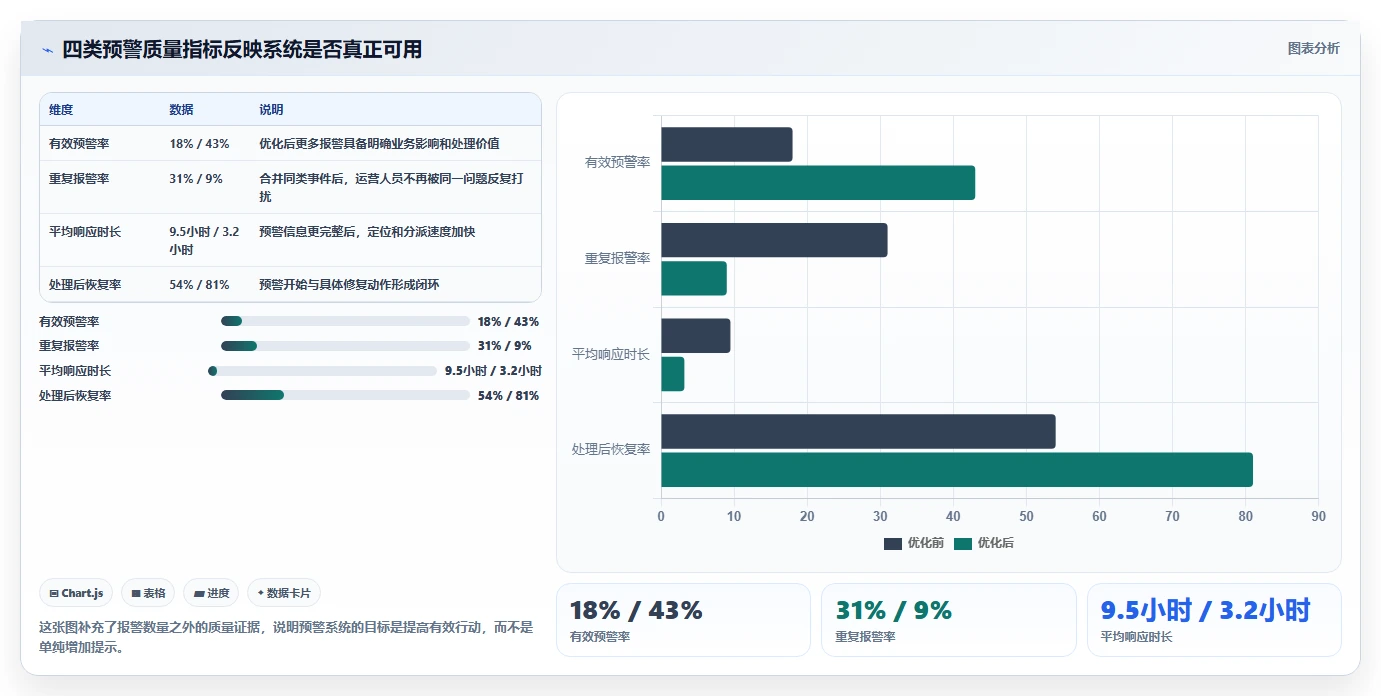Click the description starting 优化后更多报警具备
The image size is (1381, 696).
pos(379,144)
